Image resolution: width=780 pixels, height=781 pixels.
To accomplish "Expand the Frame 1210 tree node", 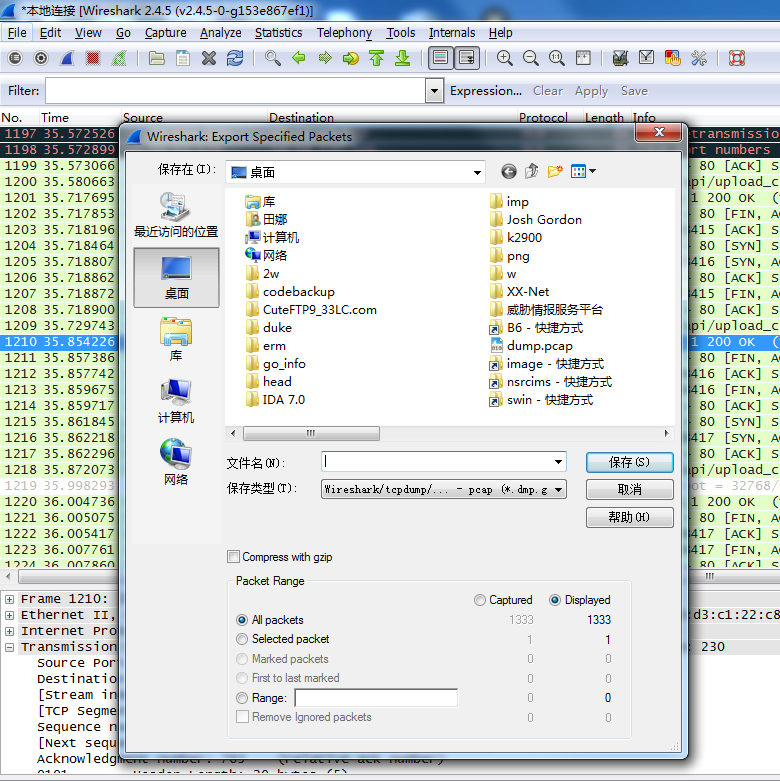I will 9,599.
